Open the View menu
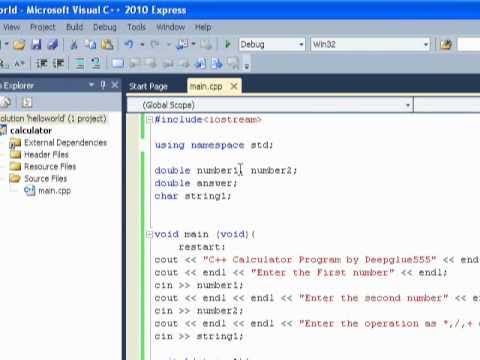Viewport: 480px width, 360px height. (x=12, y=27)
